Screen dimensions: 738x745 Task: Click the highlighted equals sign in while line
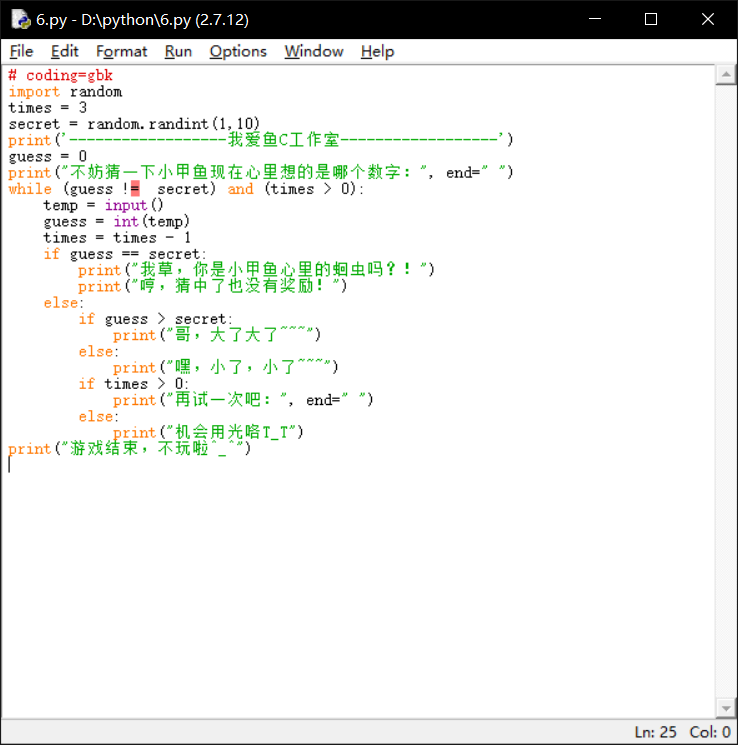pyautogui.click(x=134, y=189)
